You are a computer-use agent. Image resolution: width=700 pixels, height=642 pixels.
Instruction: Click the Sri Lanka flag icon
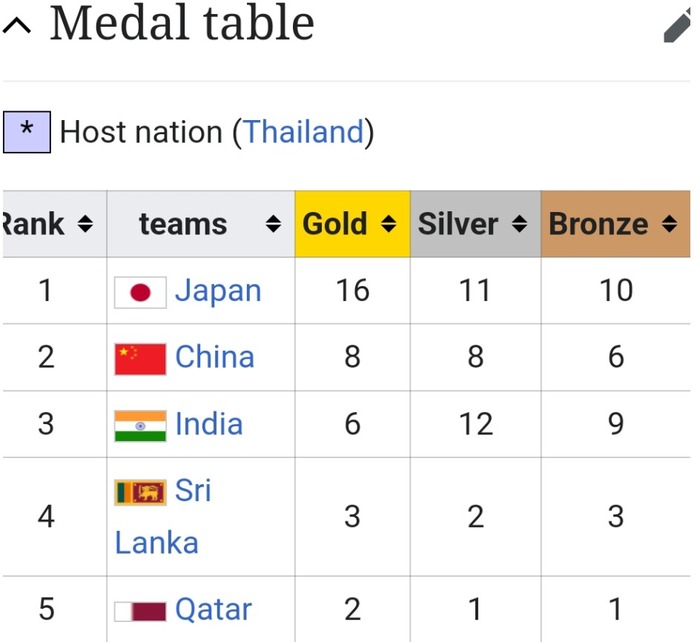[140, 492]
